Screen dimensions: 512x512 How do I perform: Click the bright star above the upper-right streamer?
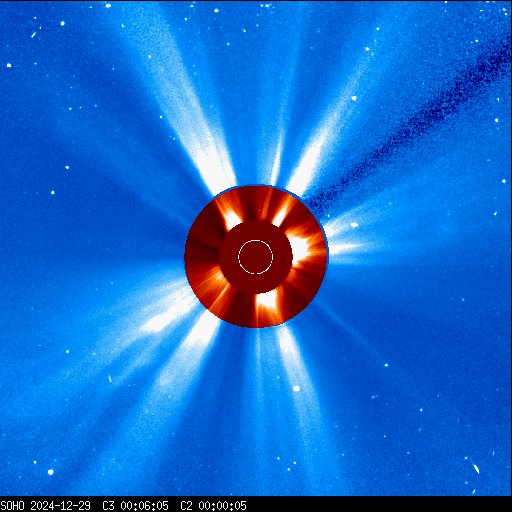click(x=354, y=98)
